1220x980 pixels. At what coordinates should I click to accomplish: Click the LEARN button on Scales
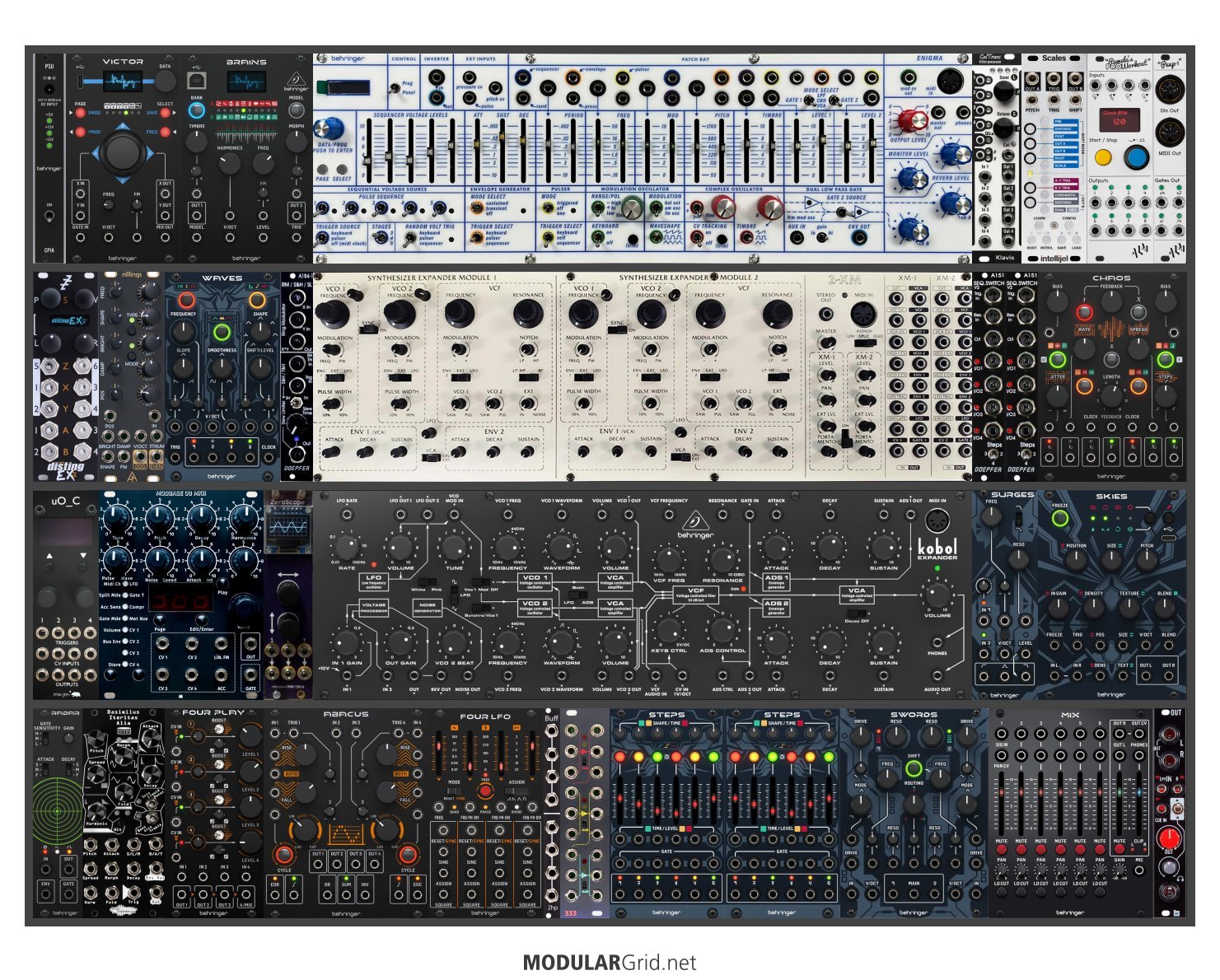point(1040,226)
